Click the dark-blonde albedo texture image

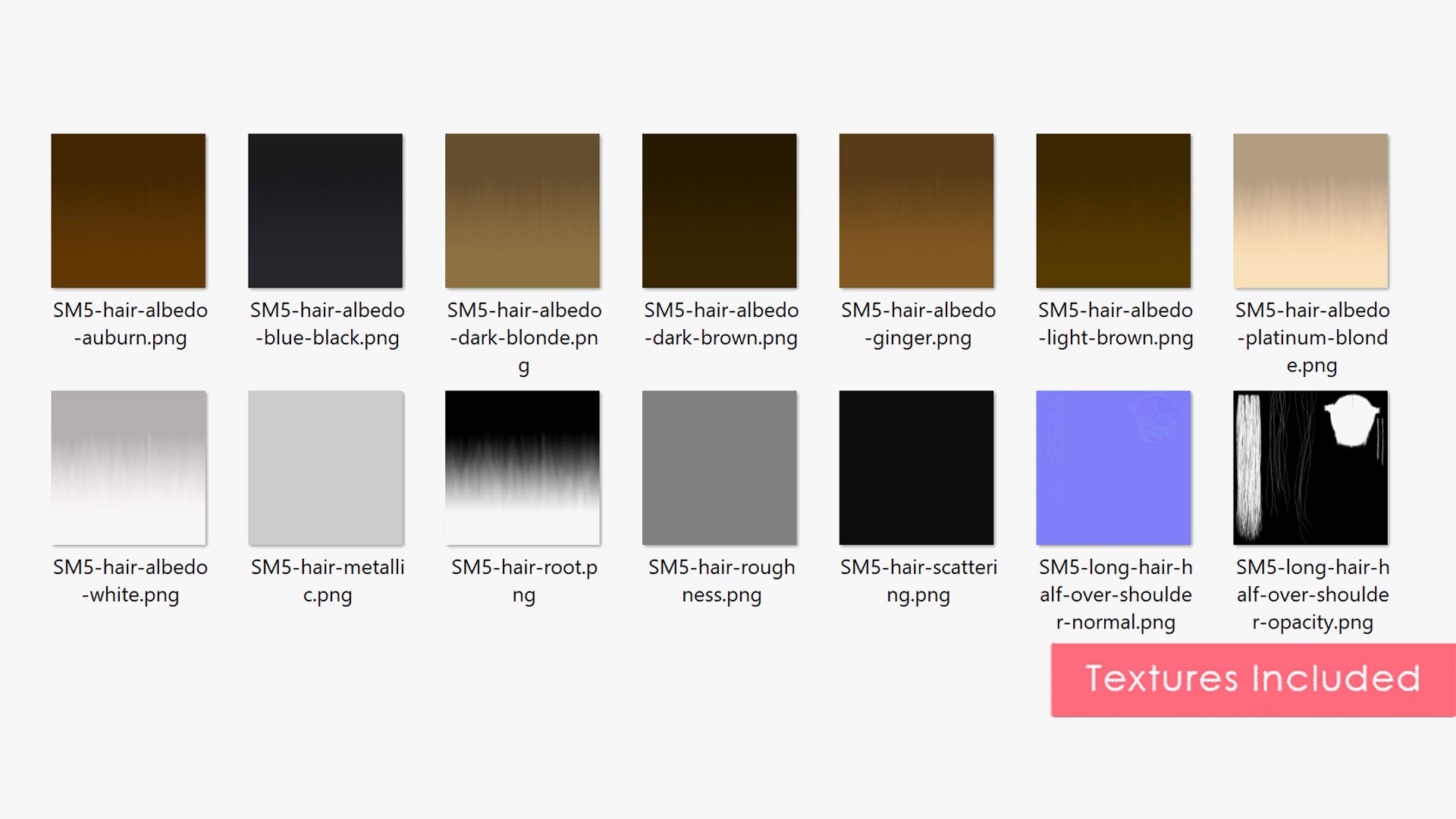(522, 211)
